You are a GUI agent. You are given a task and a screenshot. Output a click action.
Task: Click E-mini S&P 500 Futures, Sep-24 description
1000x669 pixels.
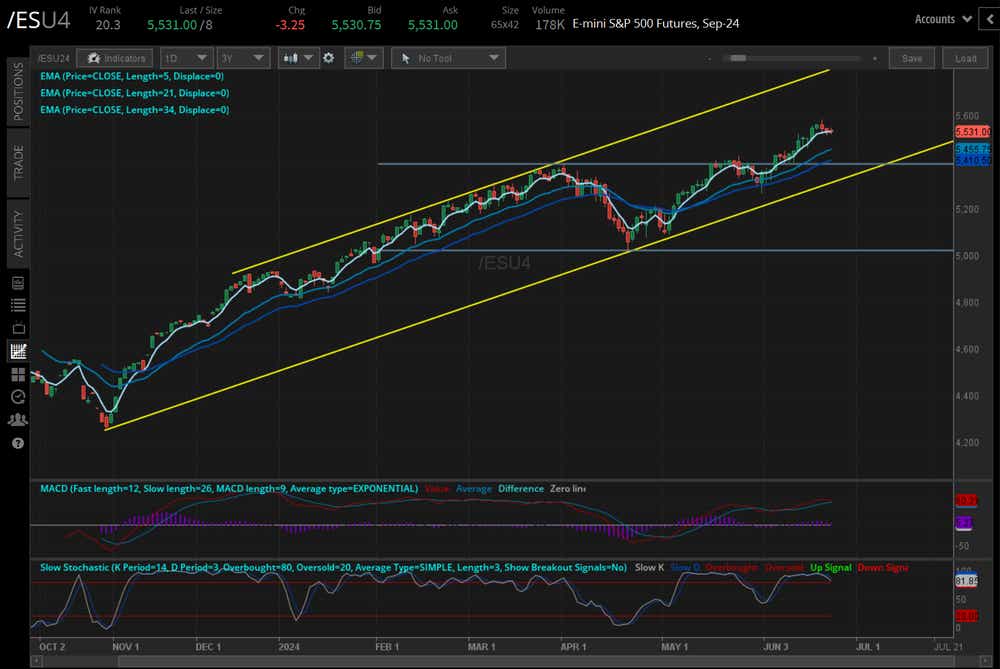(x=656, y=24)
